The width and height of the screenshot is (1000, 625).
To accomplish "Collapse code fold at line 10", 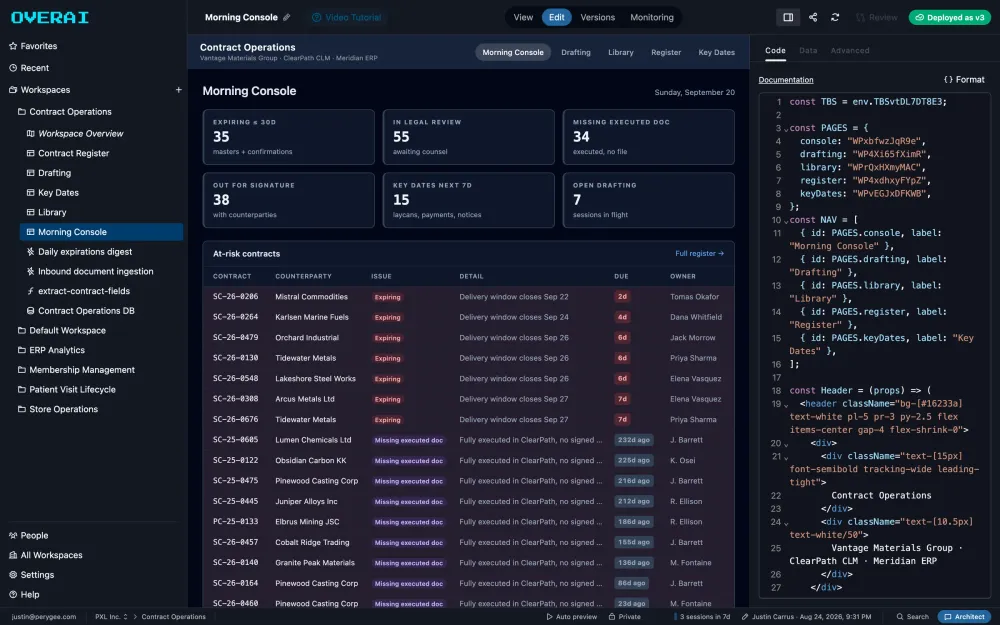I will click(786, 221).
